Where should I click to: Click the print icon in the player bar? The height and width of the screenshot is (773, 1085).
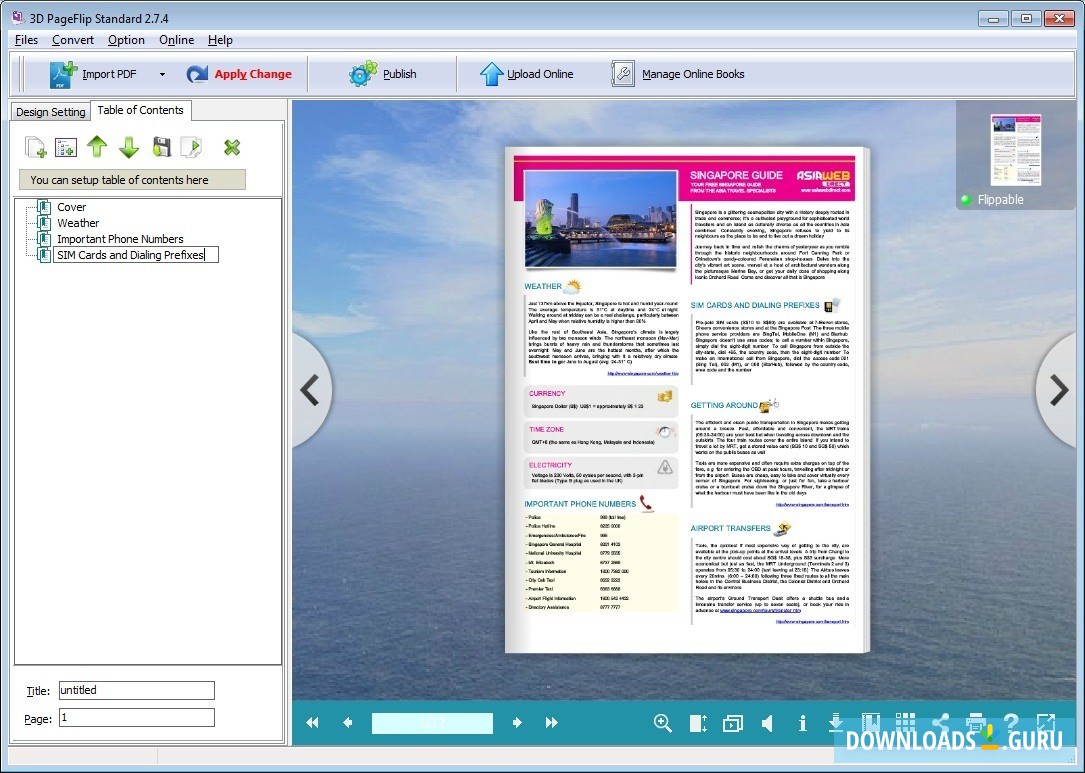coord(976,723)
